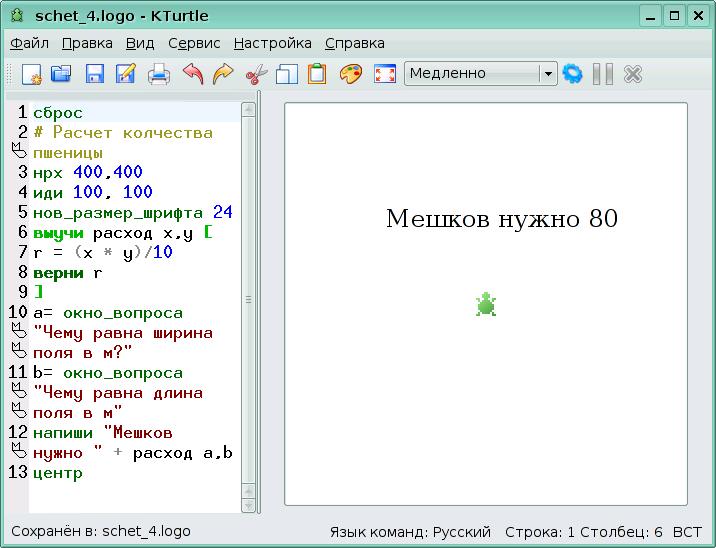Stop execution with the X button
The image size is (716, 548).
point(632,74)
